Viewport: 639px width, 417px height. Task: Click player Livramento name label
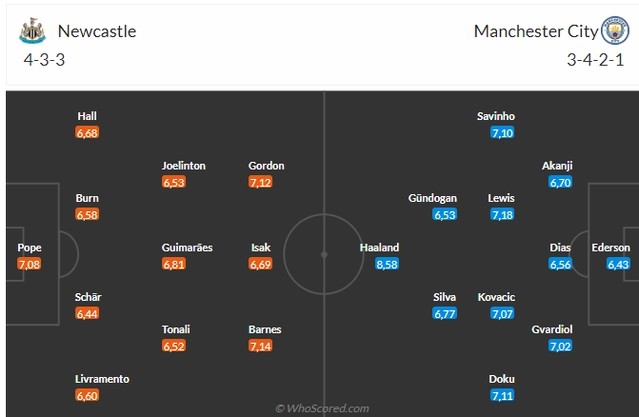pos(102,379)
